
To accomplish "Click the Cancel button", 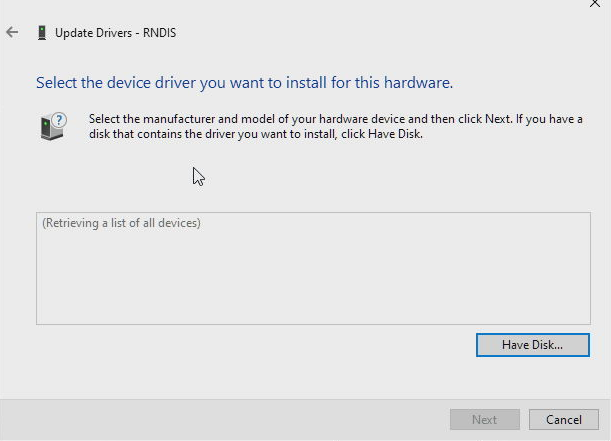I will (x=563, y=420).
